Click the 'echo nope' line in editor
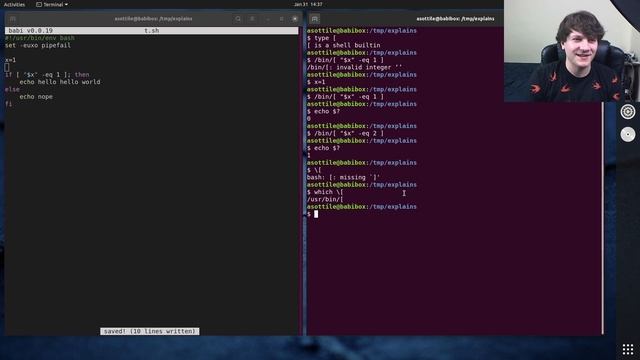The width and height of the screenshot is (640, 360). (x=36, y=97)
